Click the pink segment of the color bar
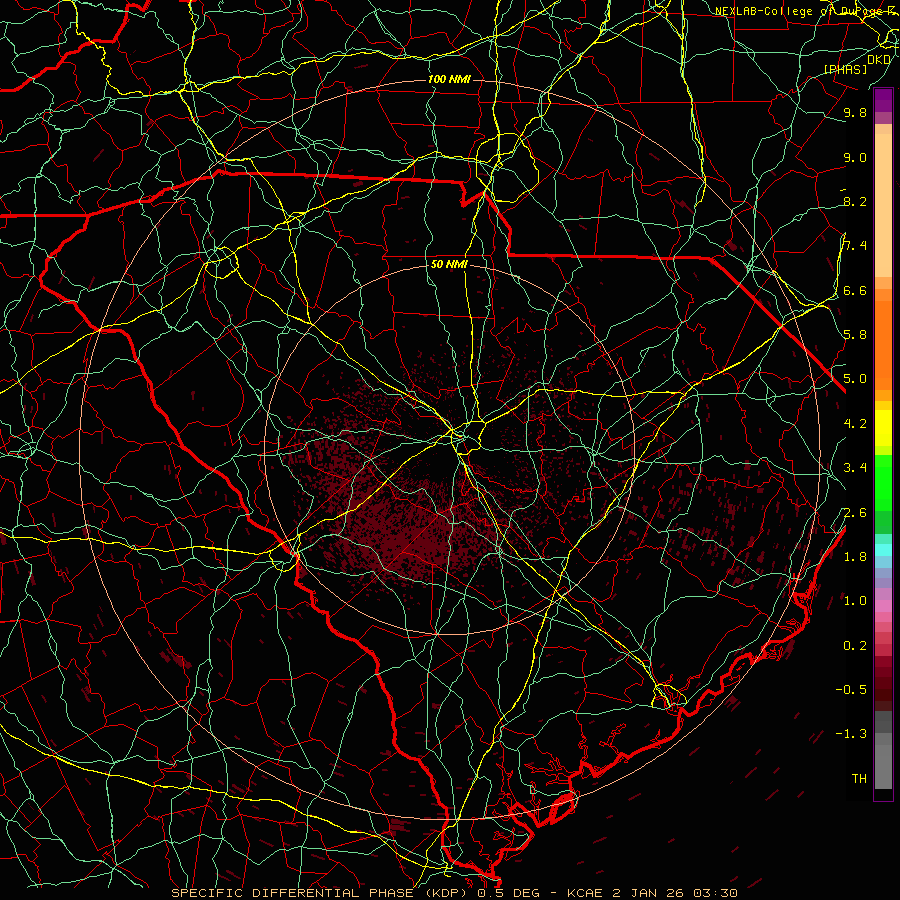Viewport: 900px width, 900px height. click(883, 606)
